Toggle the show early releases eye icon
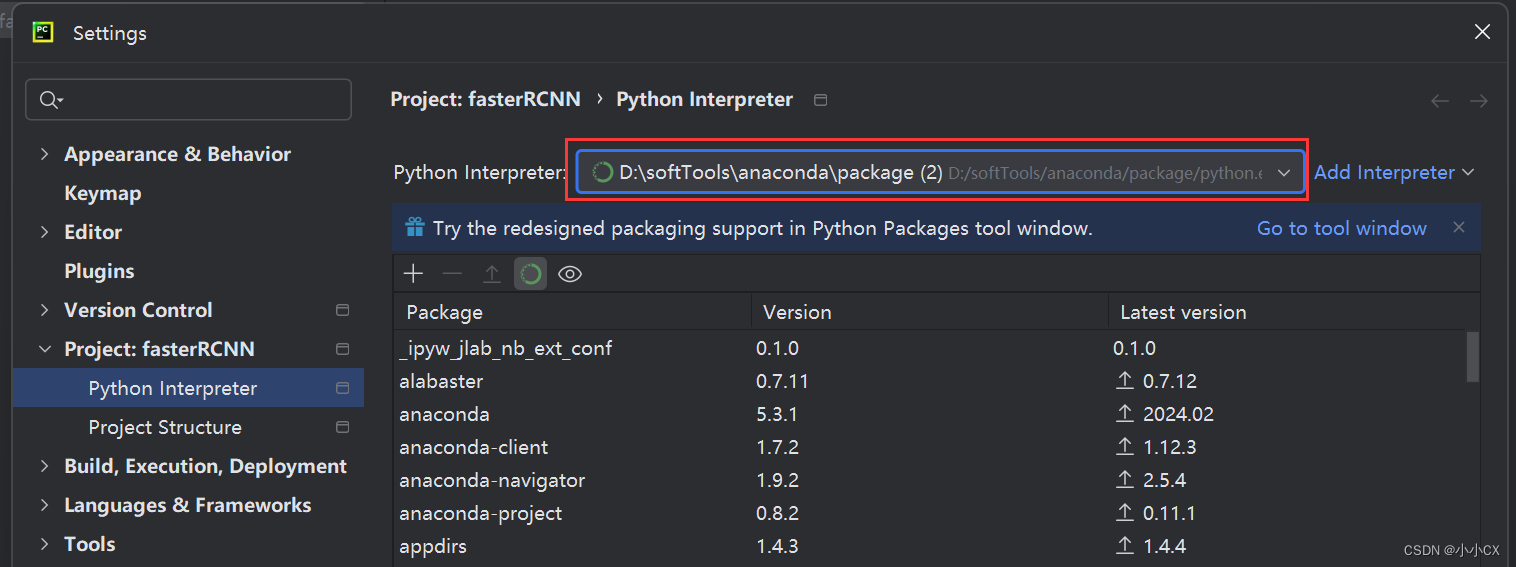This screenshot has height=567, width=1516. [570, 274]
